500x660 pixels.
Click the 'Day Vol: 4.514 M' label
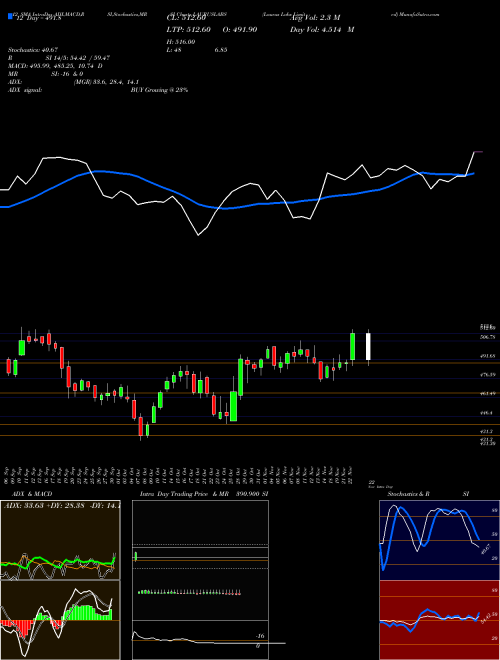322,30
